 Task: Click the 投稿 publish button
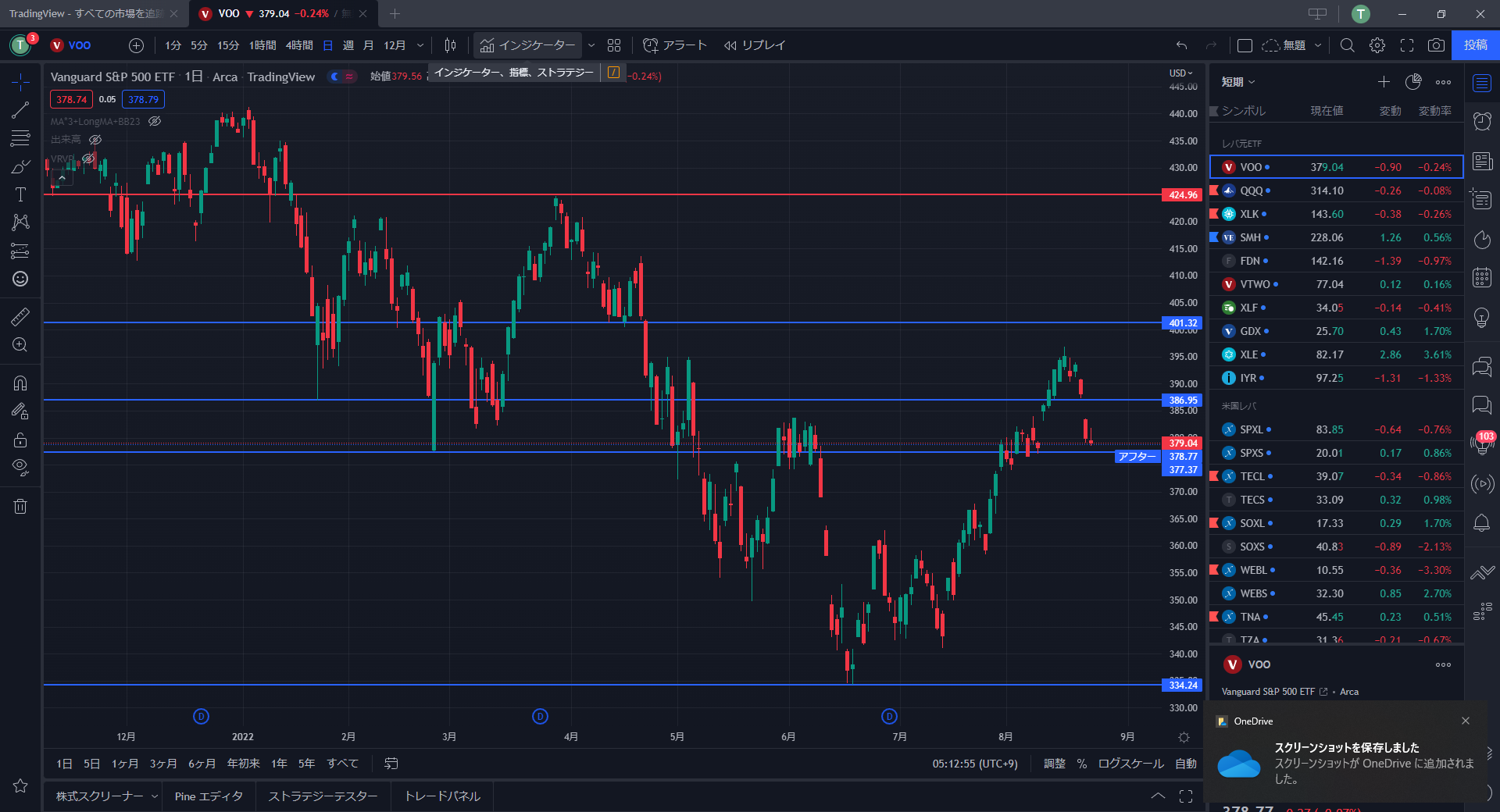pos(1475,45)
